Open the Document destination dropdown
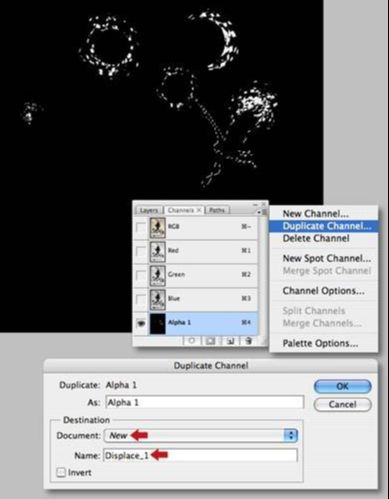 (201, 435)
